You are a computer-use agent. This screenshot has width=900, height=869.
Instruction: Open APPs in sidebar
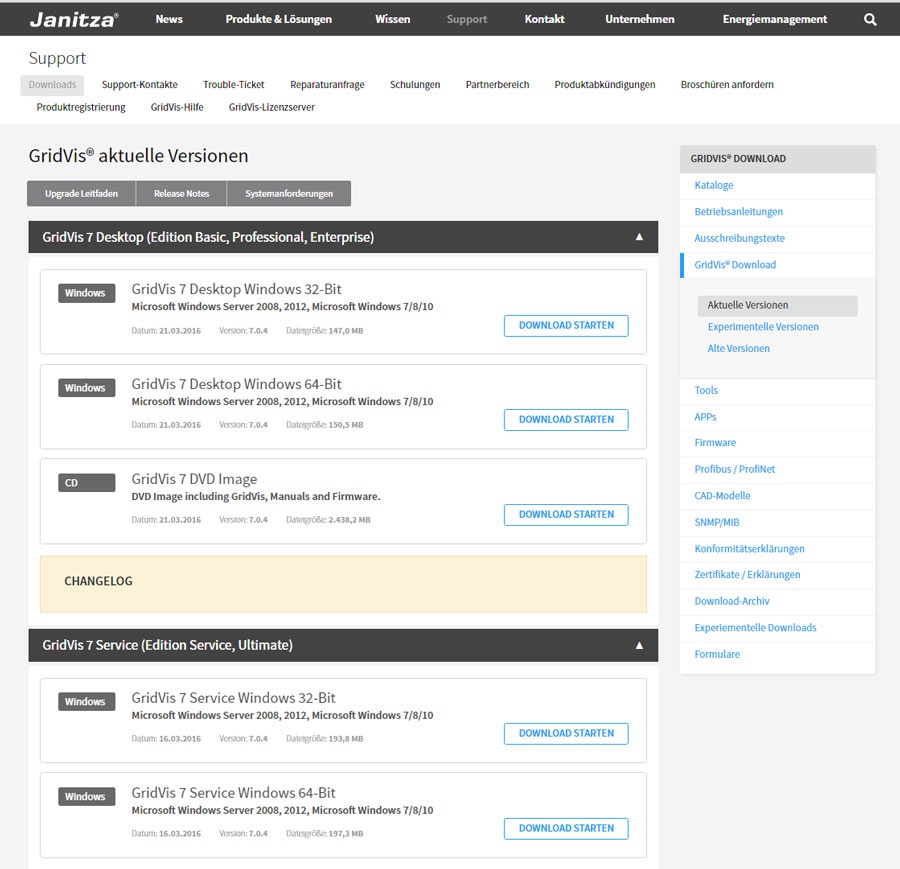pyautogui.click(x=705, y=417)
